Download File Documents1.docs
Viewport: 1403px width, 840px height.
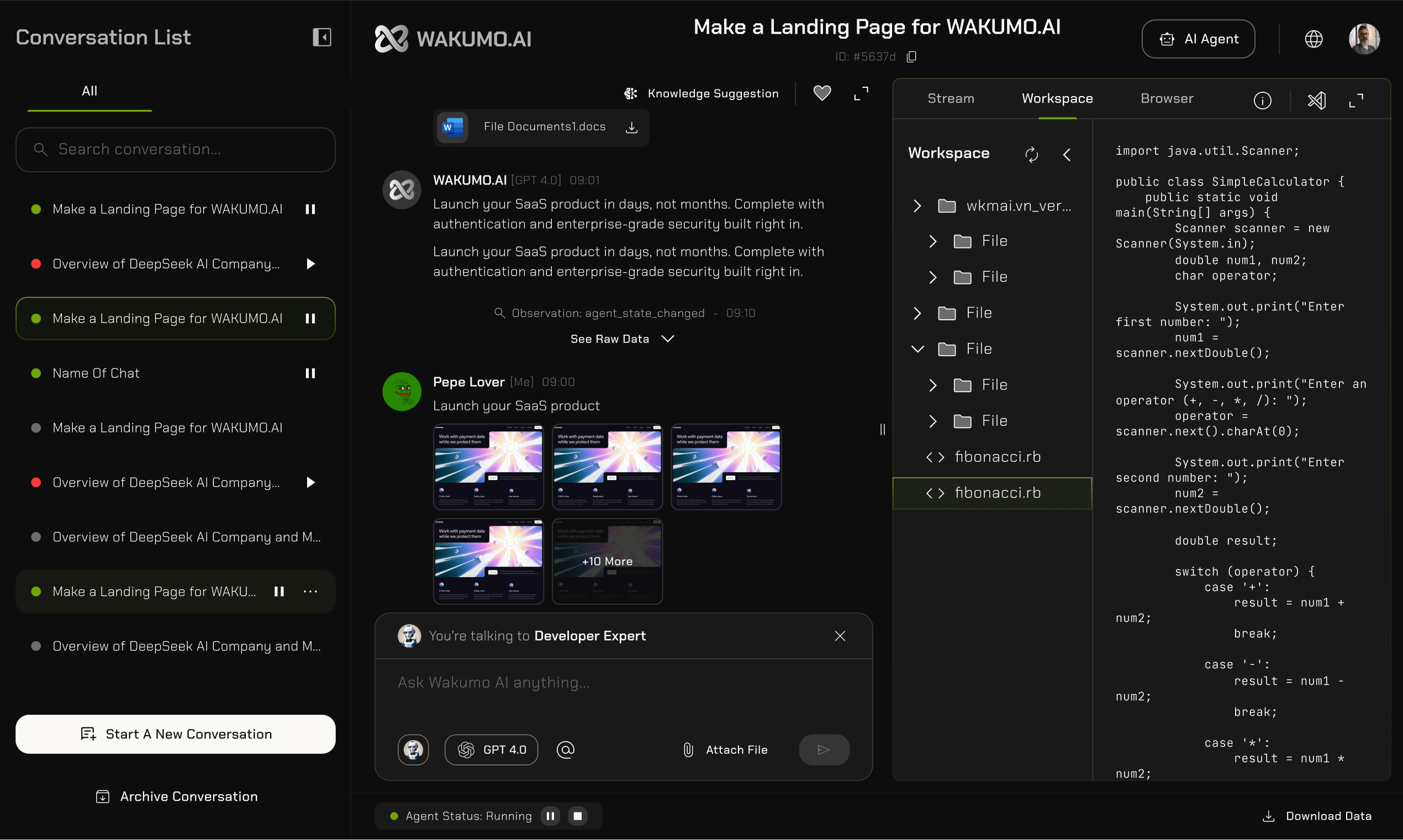tap(631, 128)
